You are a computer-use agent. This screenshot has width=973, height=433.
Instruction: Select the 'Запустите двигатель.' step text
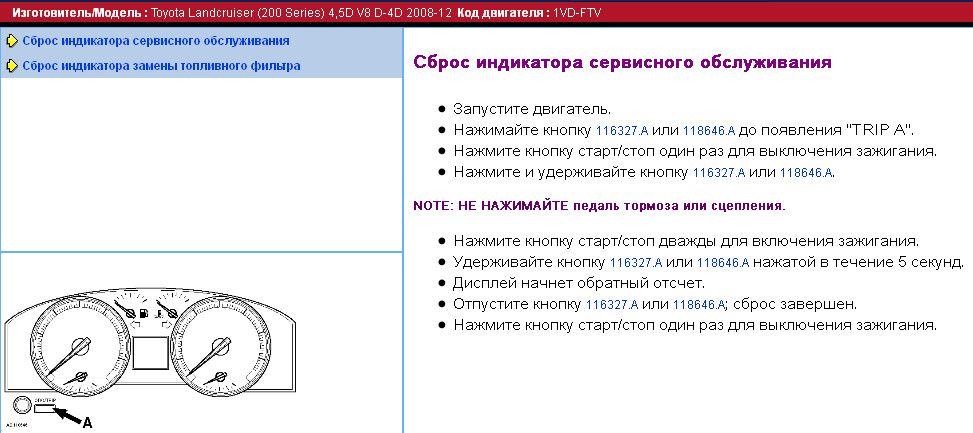click(532, 110)
